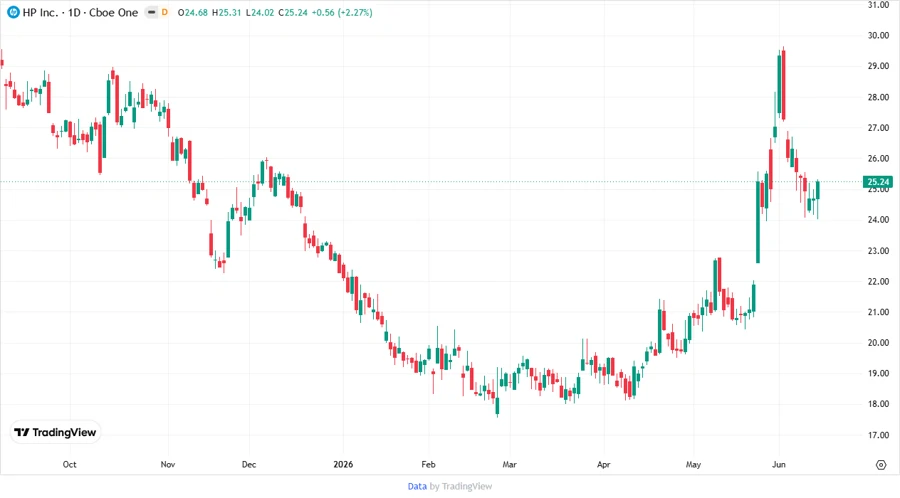Click the Feb label on time axis
900x498 pixels.
tap(428, 464)
